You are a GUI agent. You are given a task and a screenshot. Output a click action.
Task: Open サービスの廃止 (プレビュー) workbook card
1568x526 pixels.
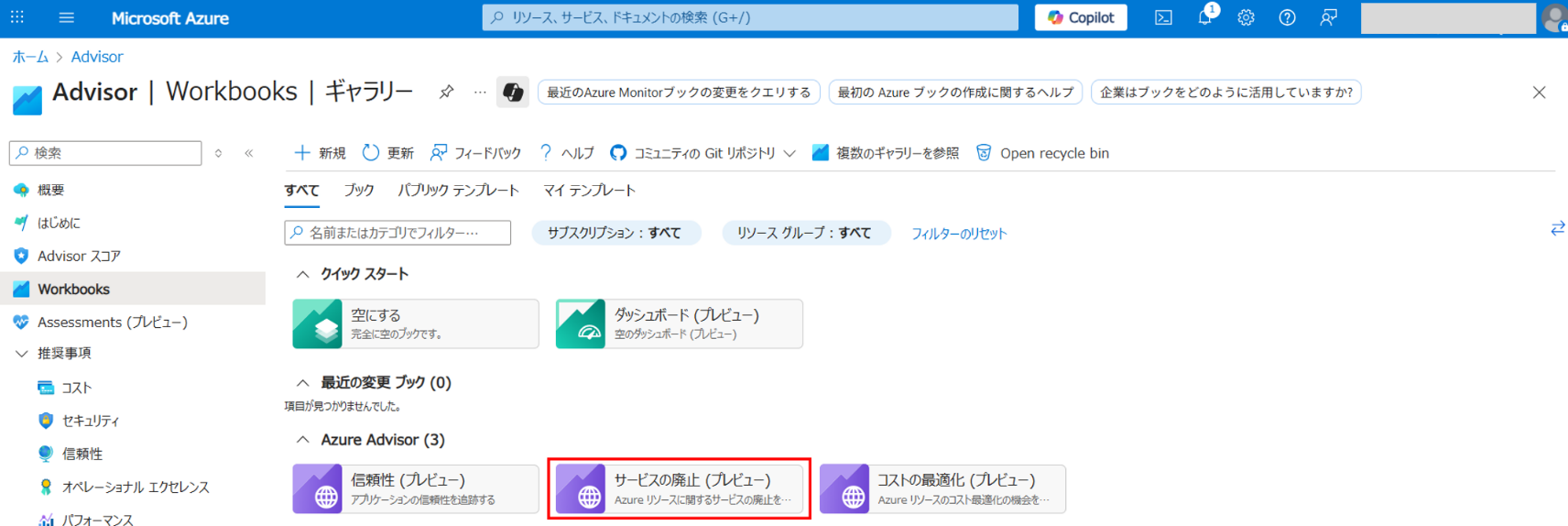[680, 489]
